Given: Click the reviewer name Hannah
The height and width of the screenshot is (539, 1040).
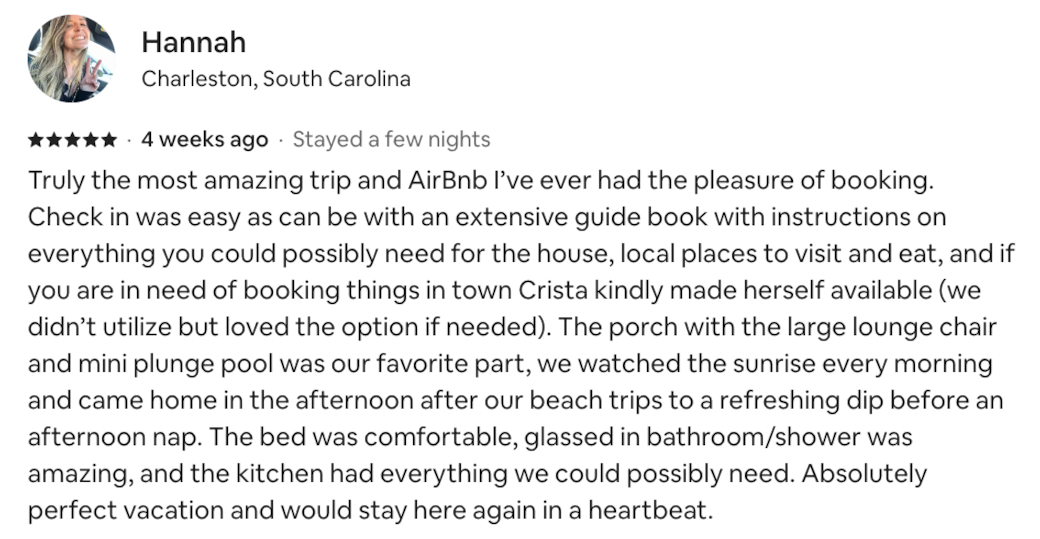Looking at the screenshot, I should (x=194, y=43).
